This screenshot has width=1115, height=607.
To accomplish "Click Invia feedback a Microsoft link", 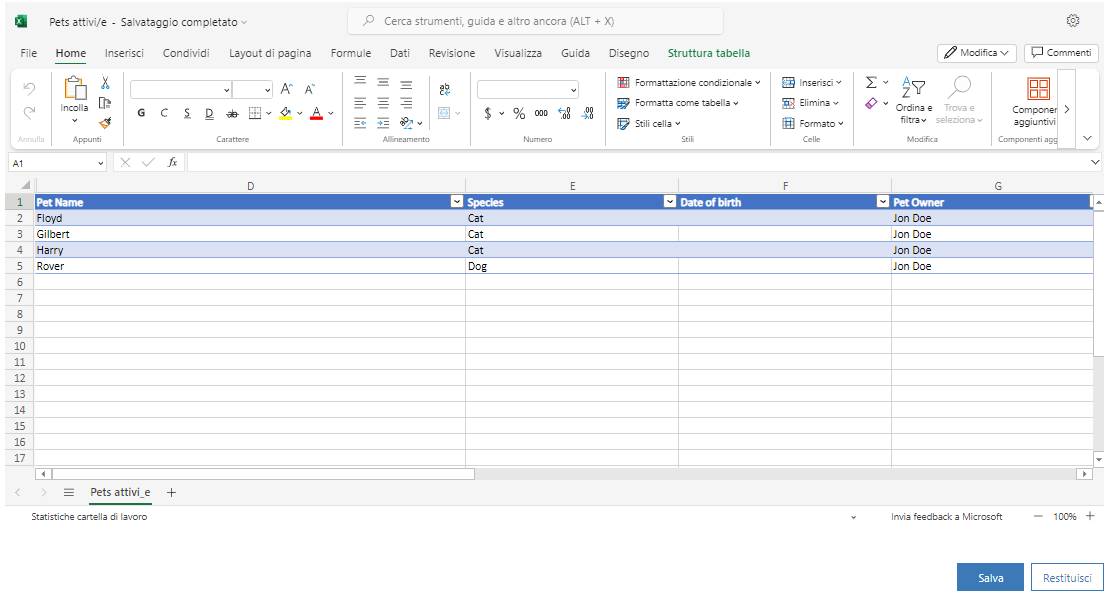I will coord(946,517).
